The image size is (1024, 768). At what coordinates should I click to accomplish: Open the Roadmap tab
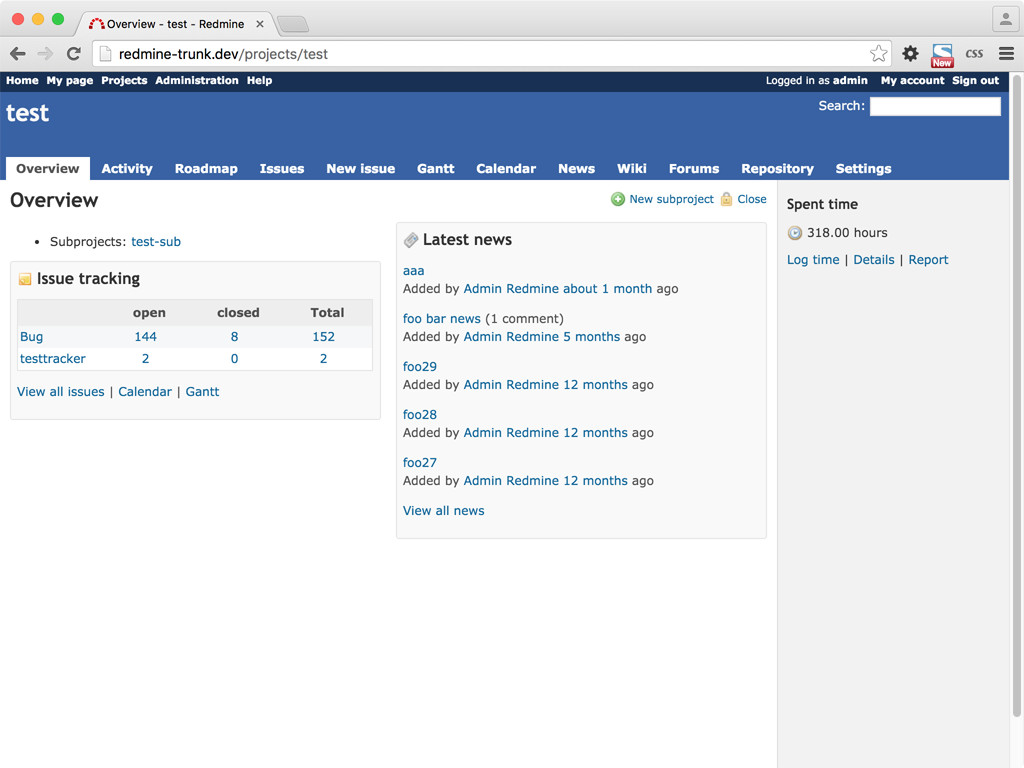pyautogui.click(x=206, y=169)
